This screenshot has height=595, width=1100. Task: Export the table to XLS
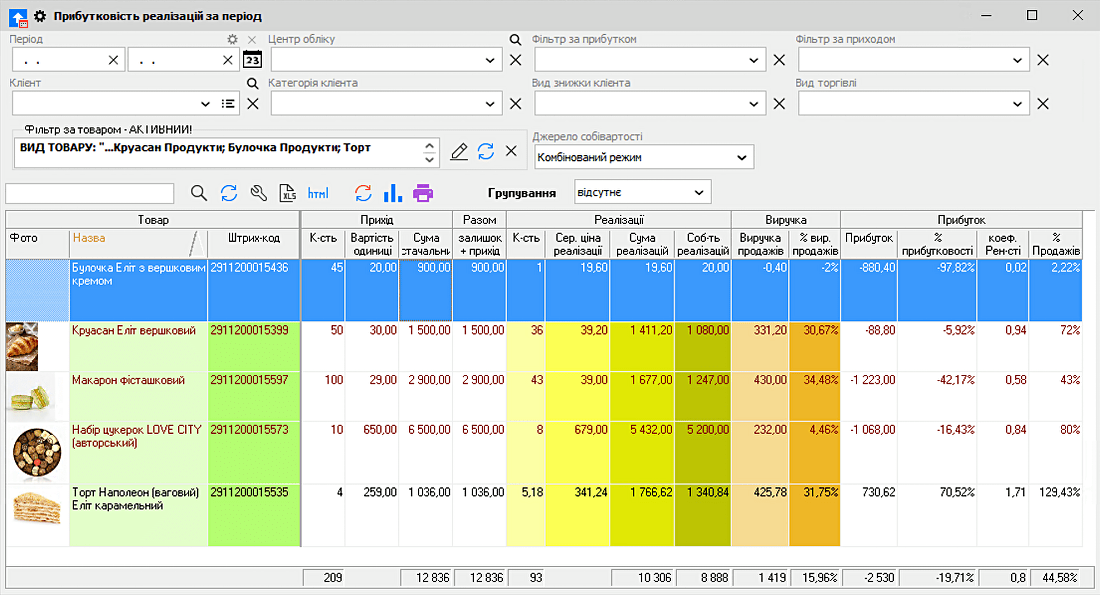288,193
